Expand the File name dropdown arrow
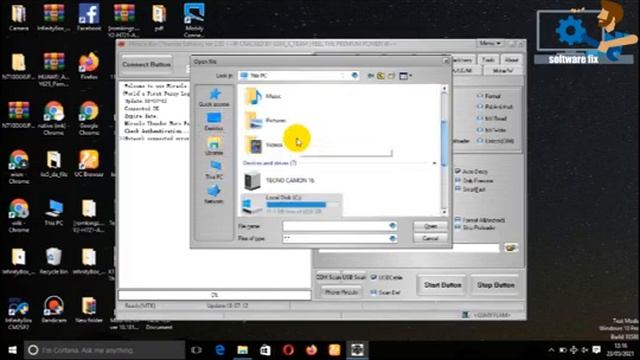Viewport: 640px width, 360px height. [x=392, y=226]
